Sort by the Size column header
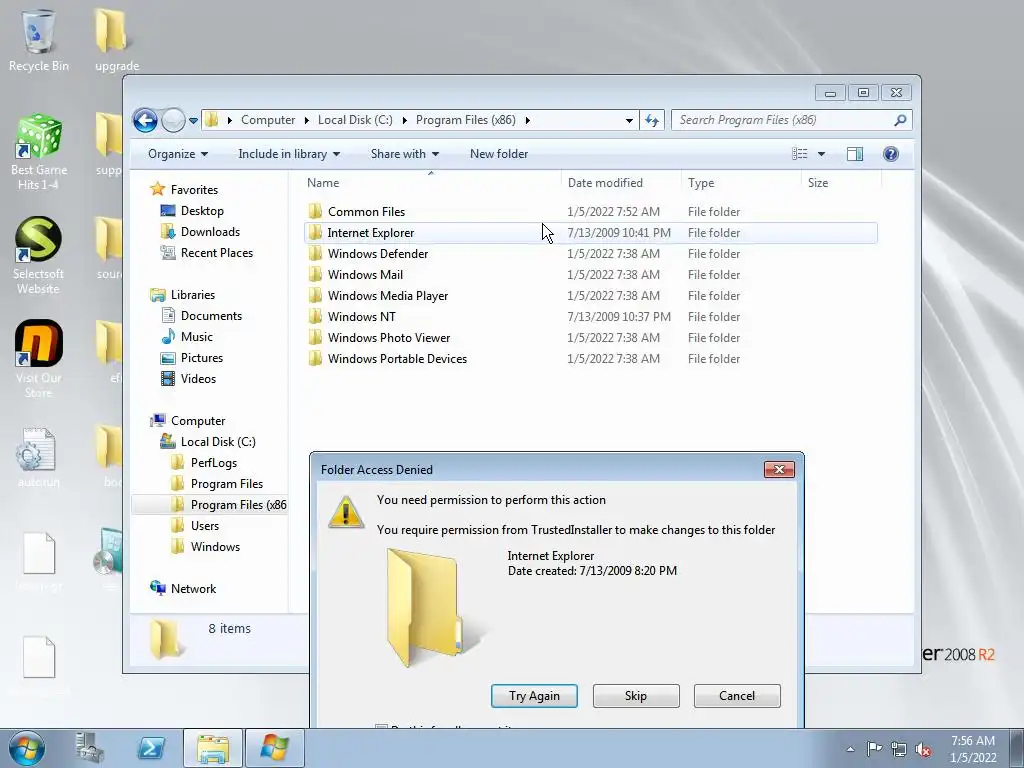The image size is (1024, 768). pos(818,183)
